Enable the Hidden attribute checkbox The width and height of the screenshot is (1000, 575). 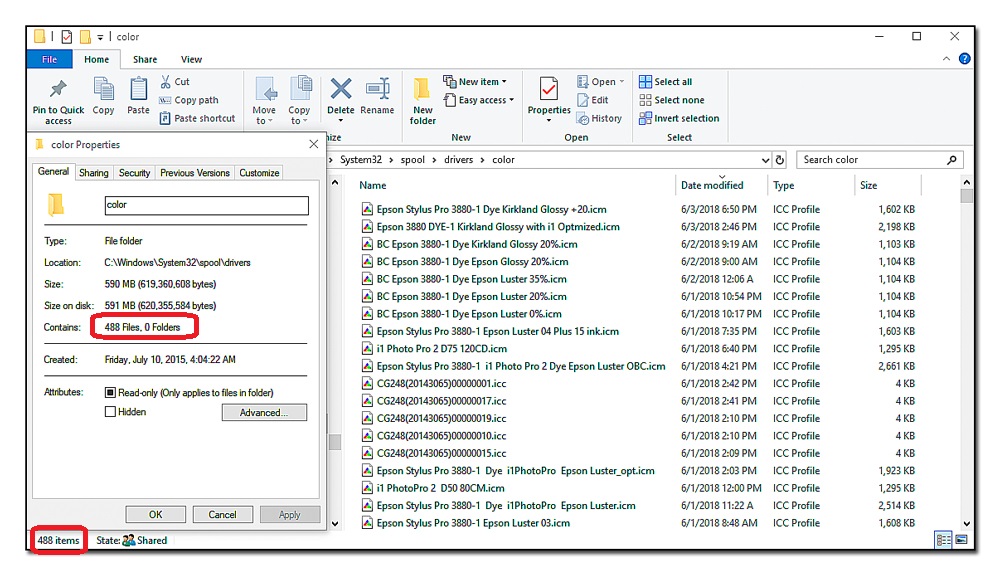pos(111,411)
